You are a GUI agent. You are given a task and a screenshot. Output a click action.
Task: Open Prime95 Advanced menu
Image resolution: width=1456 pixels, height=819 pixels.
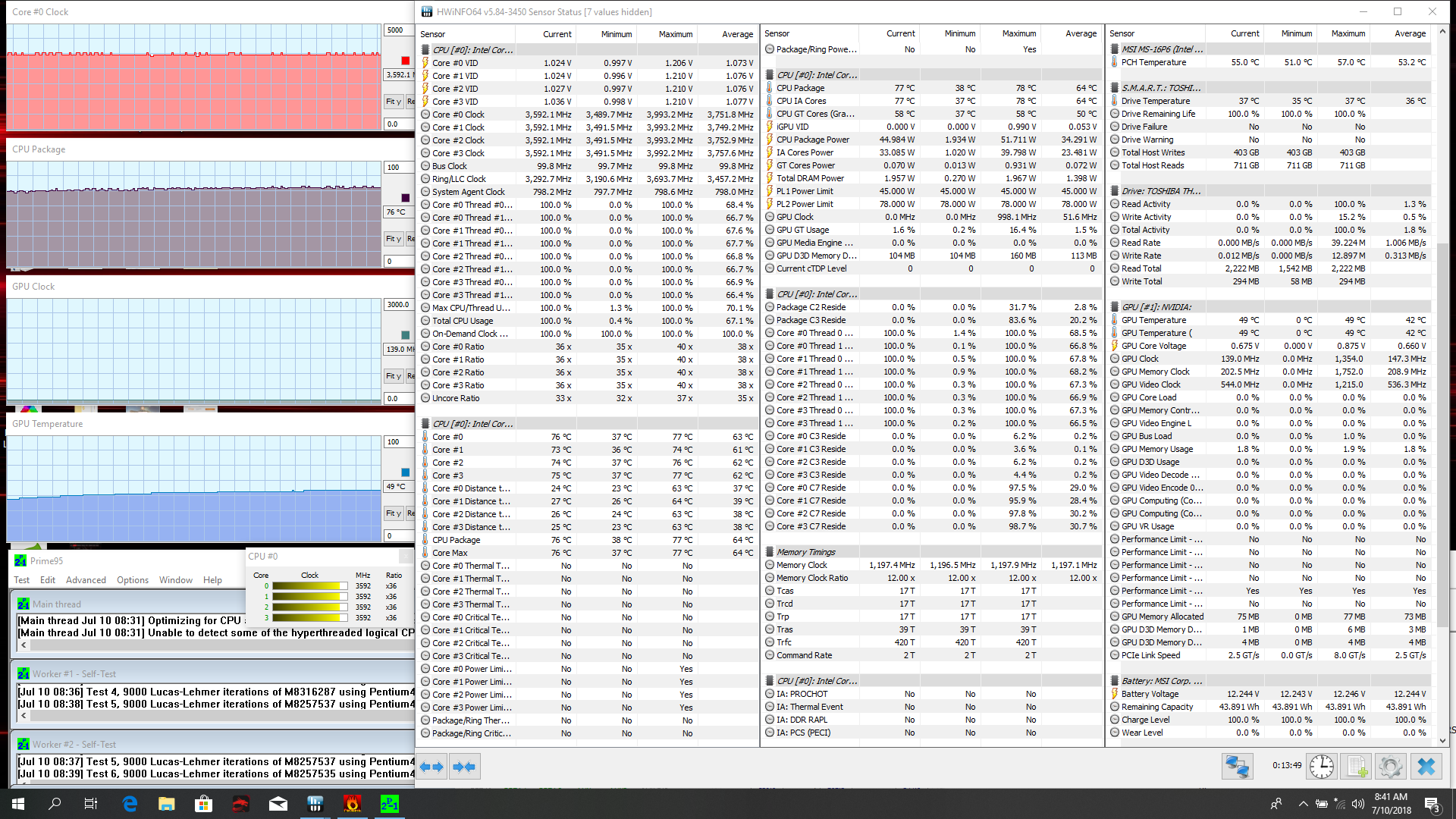(x=86, y=580)
